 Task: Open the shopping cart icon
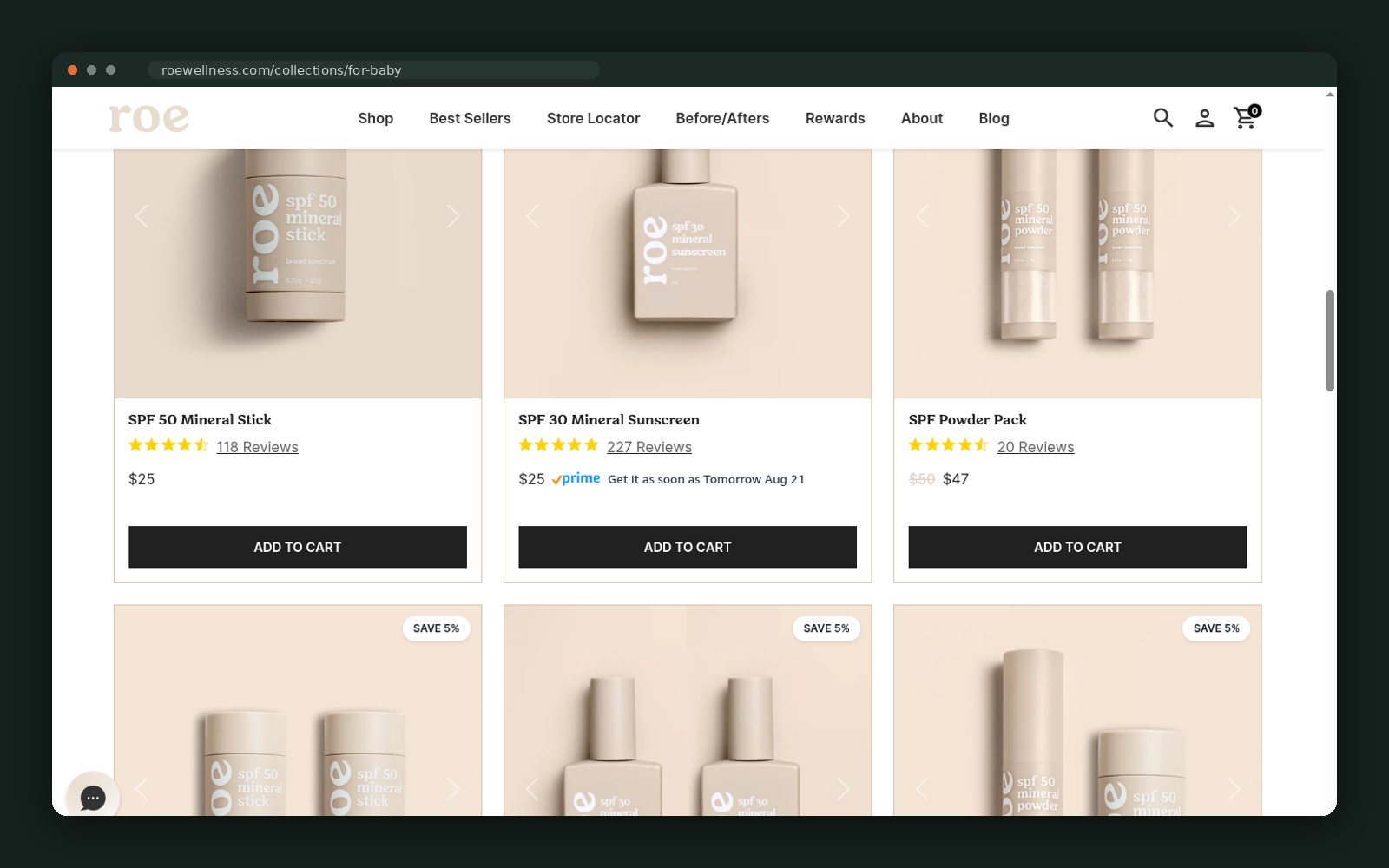pyautogui.click(x=1247, y=117)
